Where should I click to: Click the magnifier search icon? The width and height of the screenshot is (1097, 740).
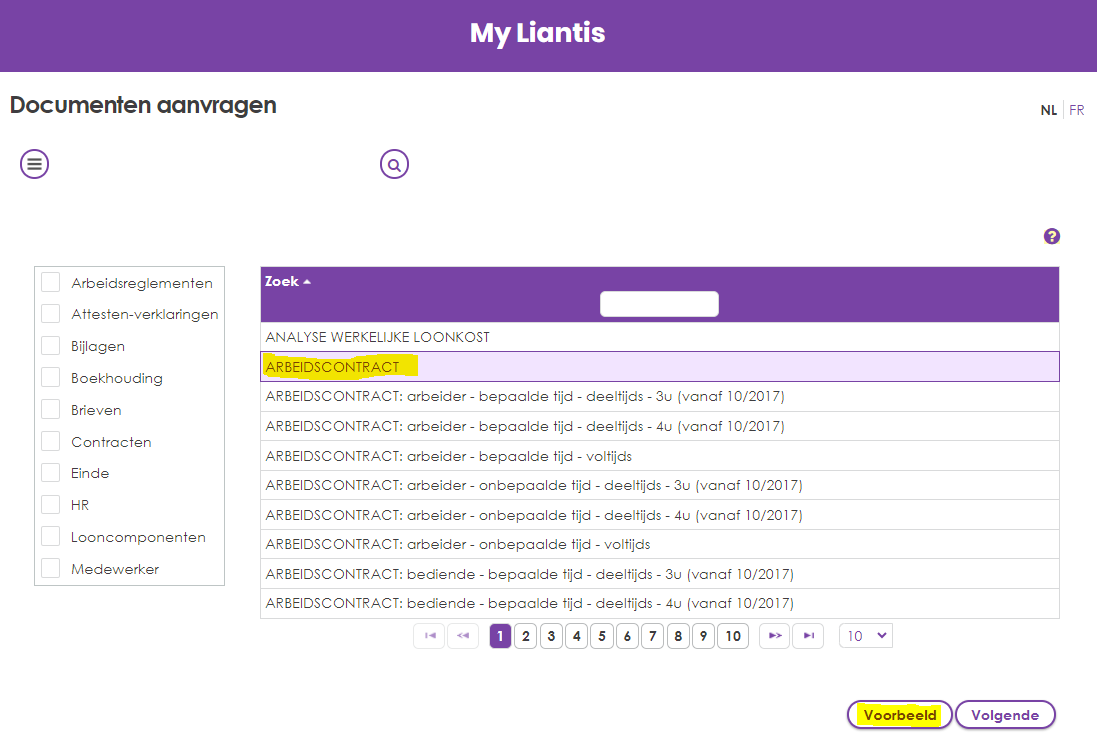pyautogui.click(x=395, y=164)
